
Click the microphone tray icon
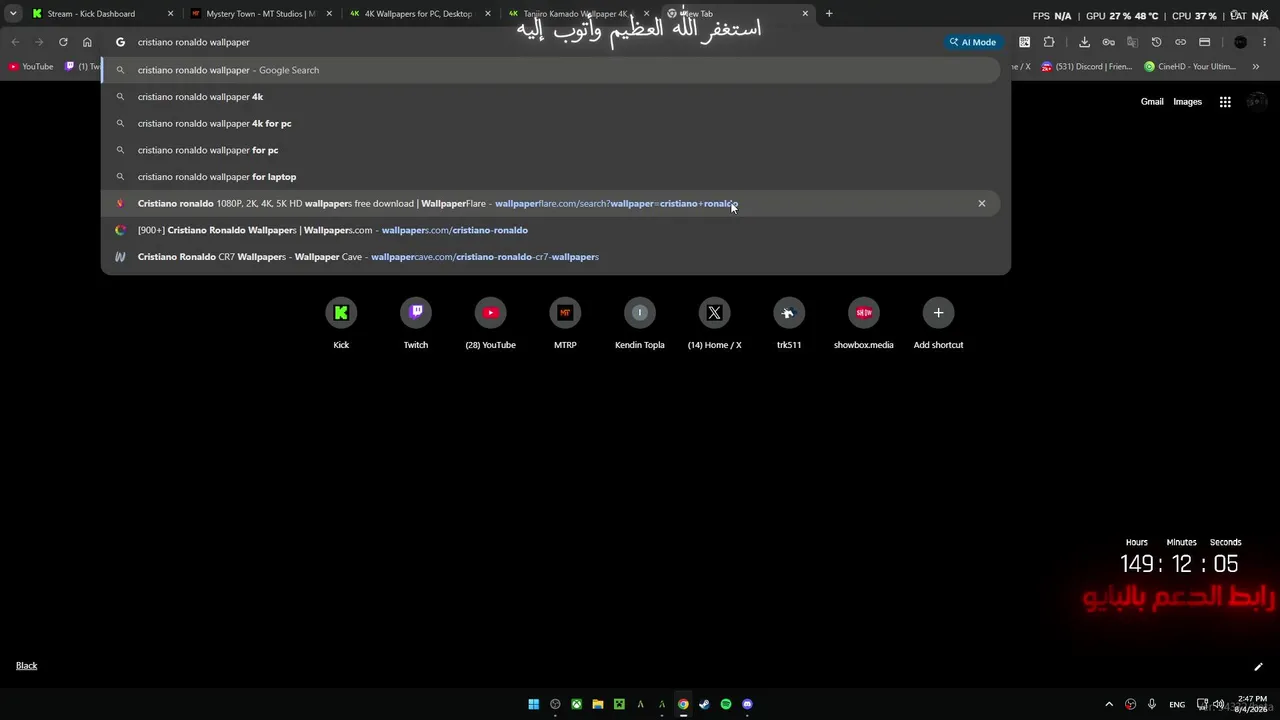(1152, 704)
